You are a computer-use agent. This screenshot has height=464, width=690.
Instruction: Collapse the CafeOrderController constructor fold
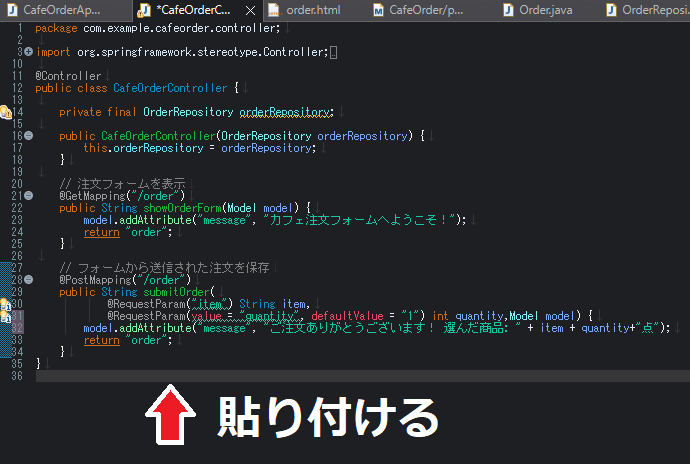[28, 135]
